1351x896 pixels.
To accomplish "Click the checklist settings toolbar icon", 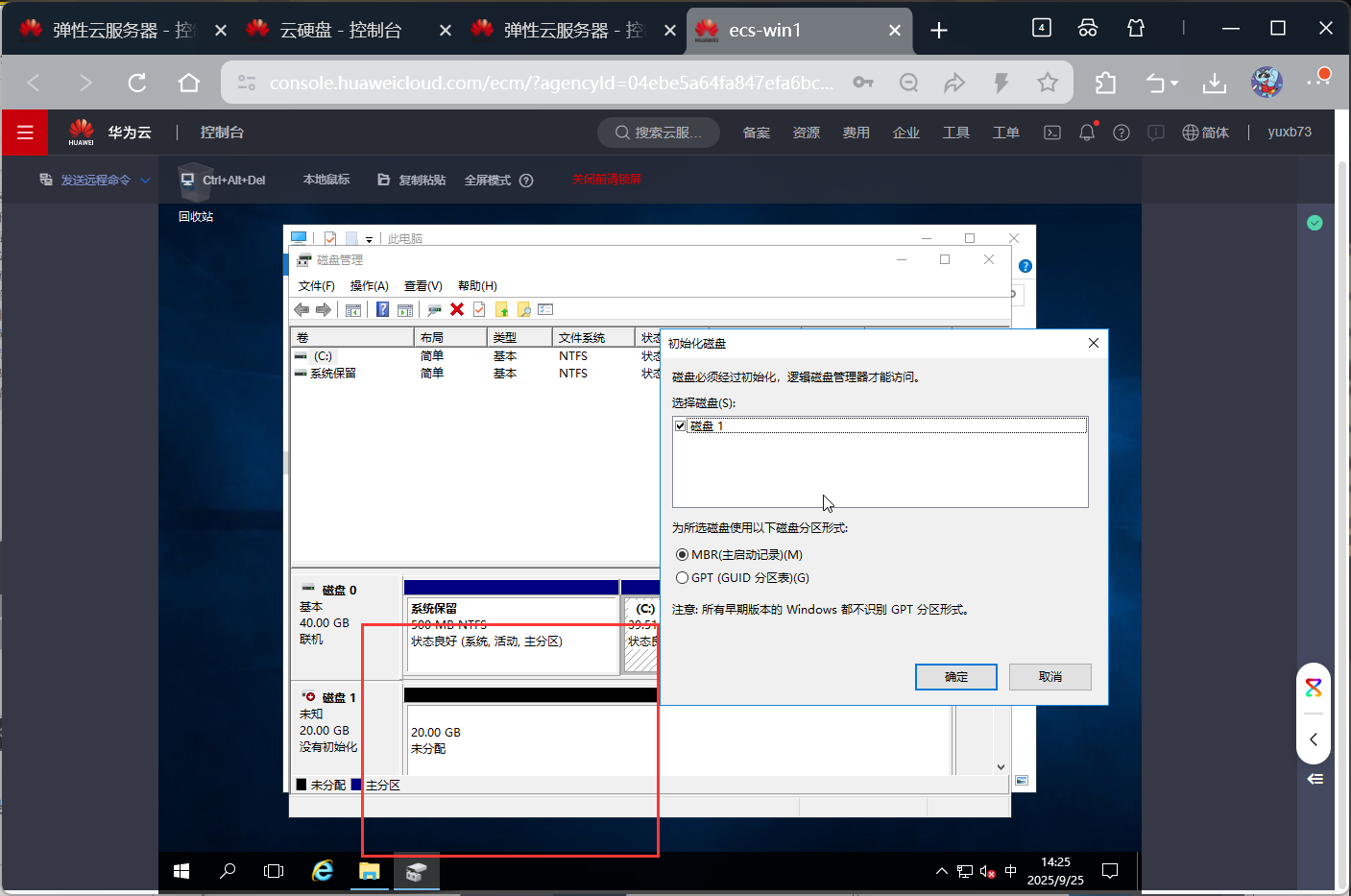I will point(545,309).
